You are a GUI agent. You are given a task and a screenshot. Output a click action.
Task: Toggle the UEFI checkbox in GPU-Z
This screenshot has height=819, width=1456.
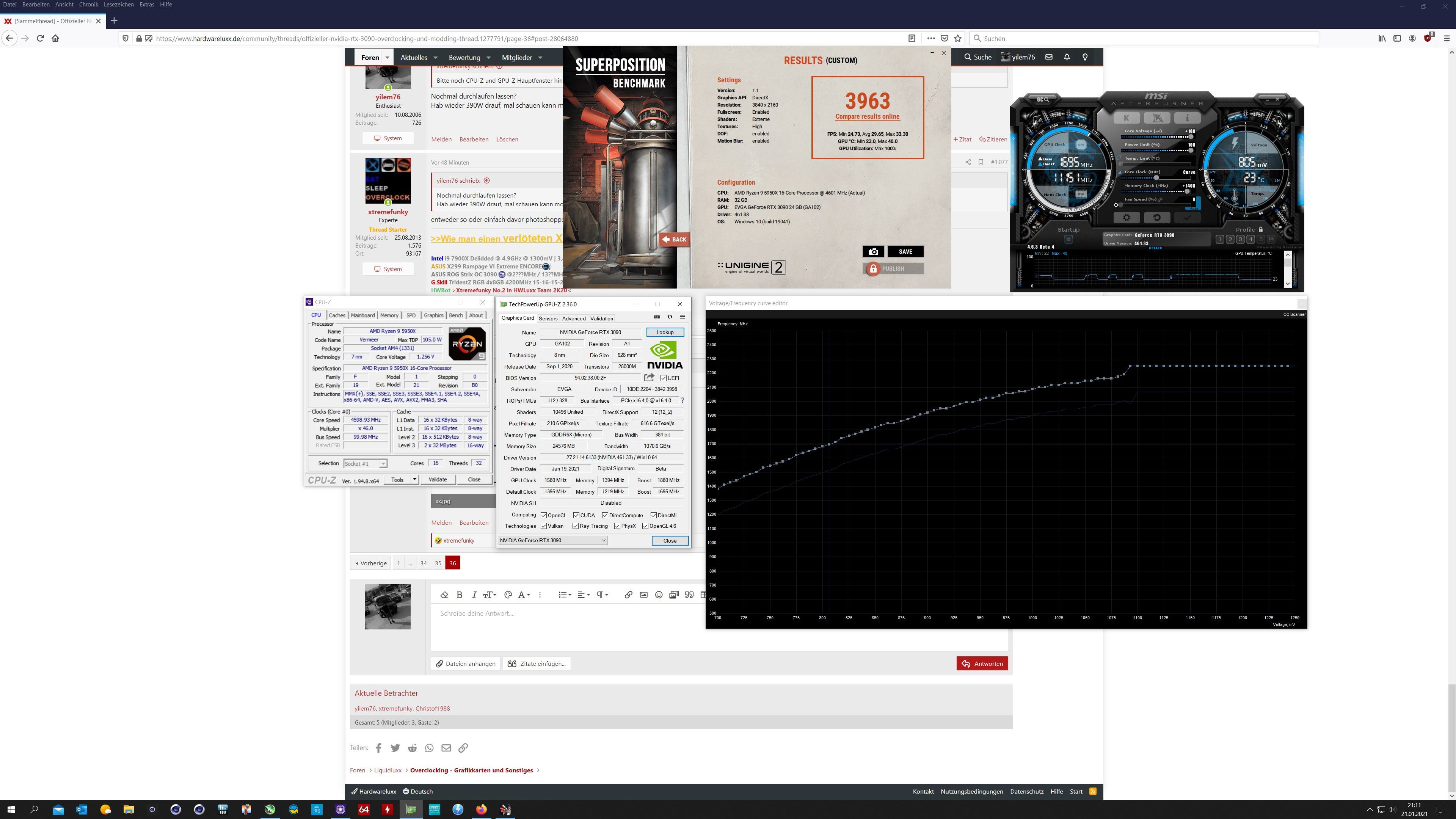pos(664,378)
